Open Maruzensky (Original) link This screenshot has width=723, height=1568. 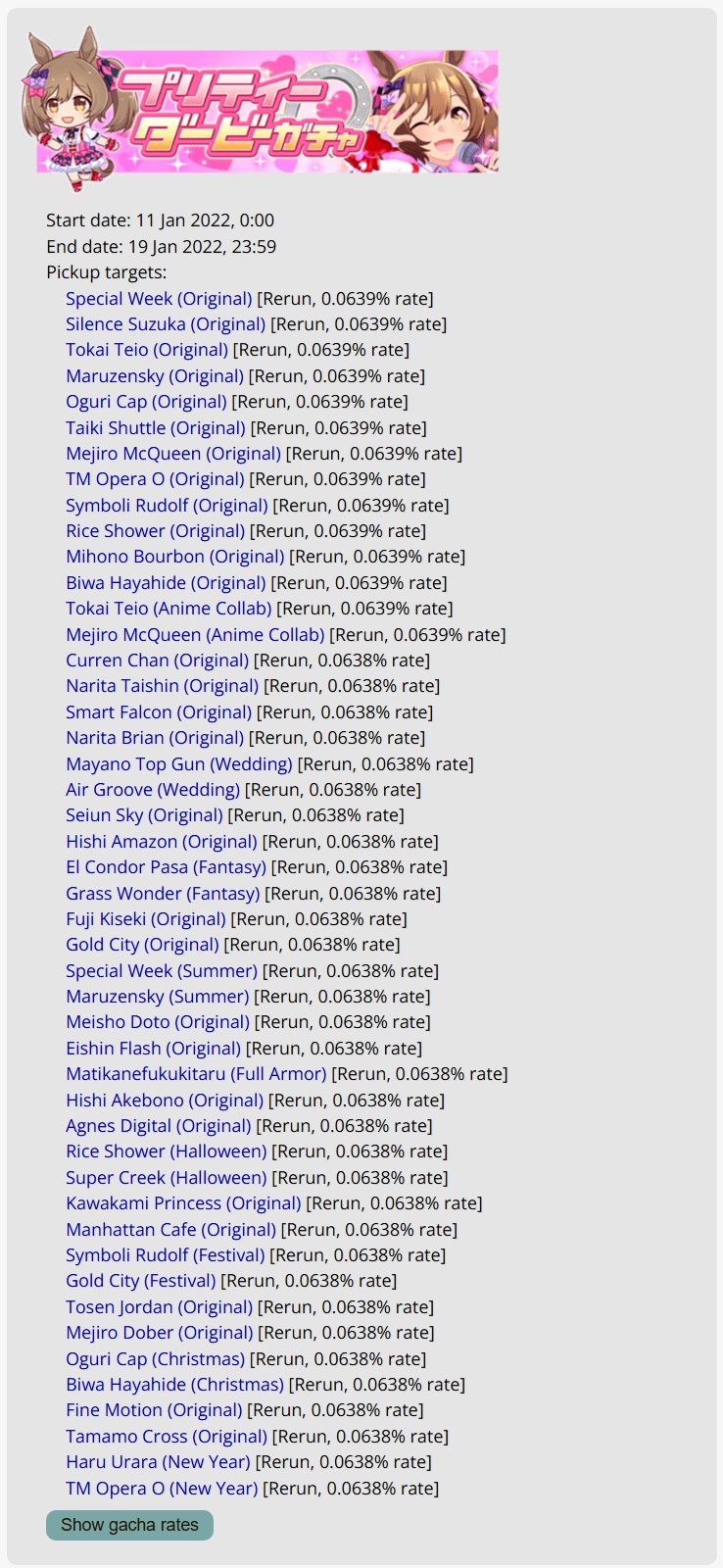pos(155,376)
